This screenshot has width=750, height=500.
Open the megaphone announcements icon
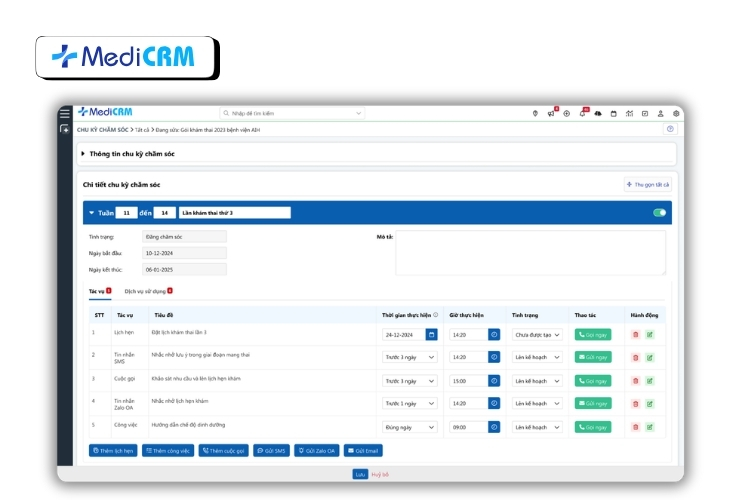pyautogui.click(x=551, y=113)
